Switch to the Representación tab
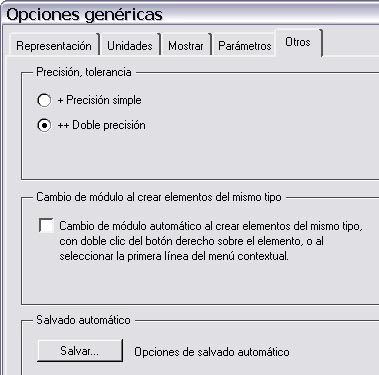379x375 pixels. click(x=54, y=46)
